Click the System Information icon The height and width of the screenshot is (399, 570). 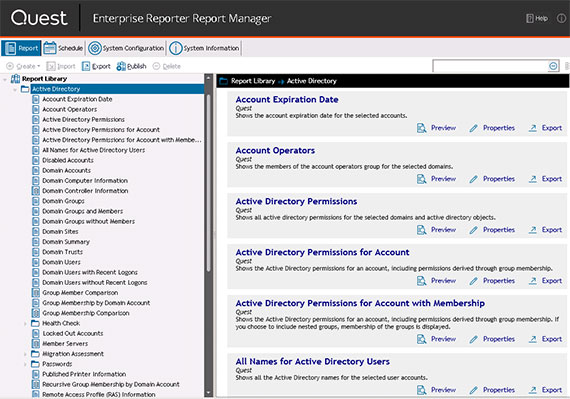point(176,48)
